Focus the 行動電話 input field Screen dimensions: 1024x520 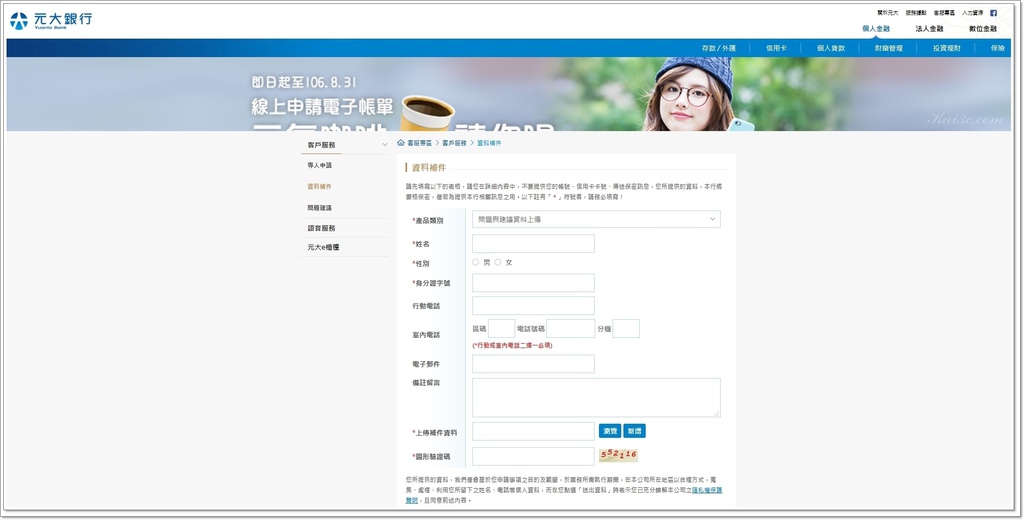pos(533,306)
